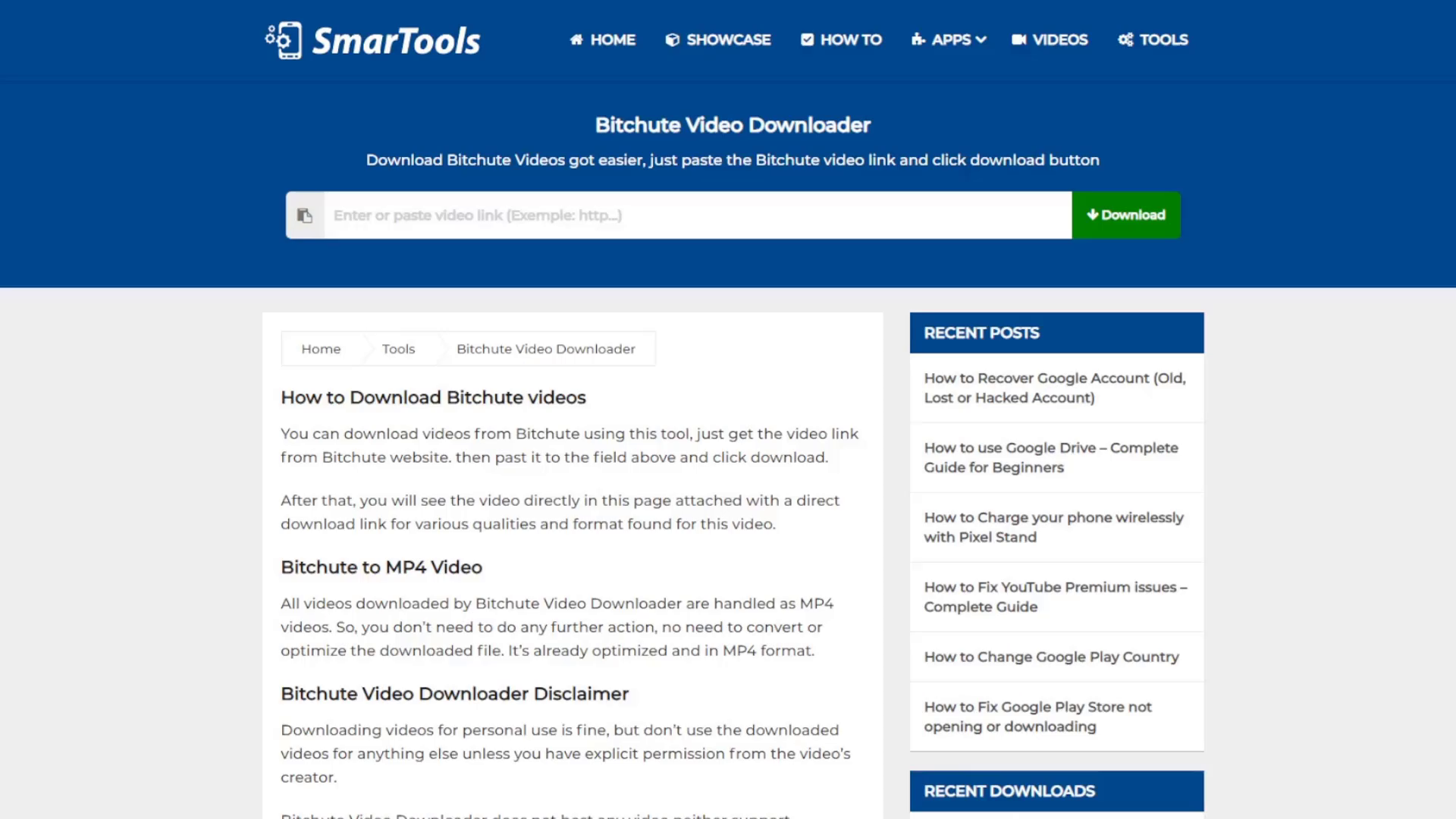Screen dimensions: 1456x819
Task: Go to the HOW TO menu item
Action: pyautogui.click(x=841, y=39)
